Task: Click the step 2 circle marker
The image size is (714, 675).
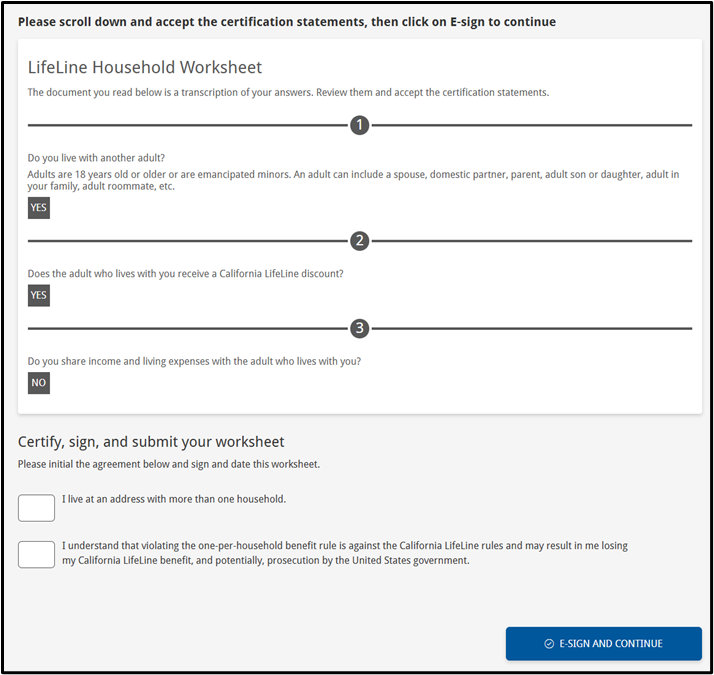Action: click(360, 241)
